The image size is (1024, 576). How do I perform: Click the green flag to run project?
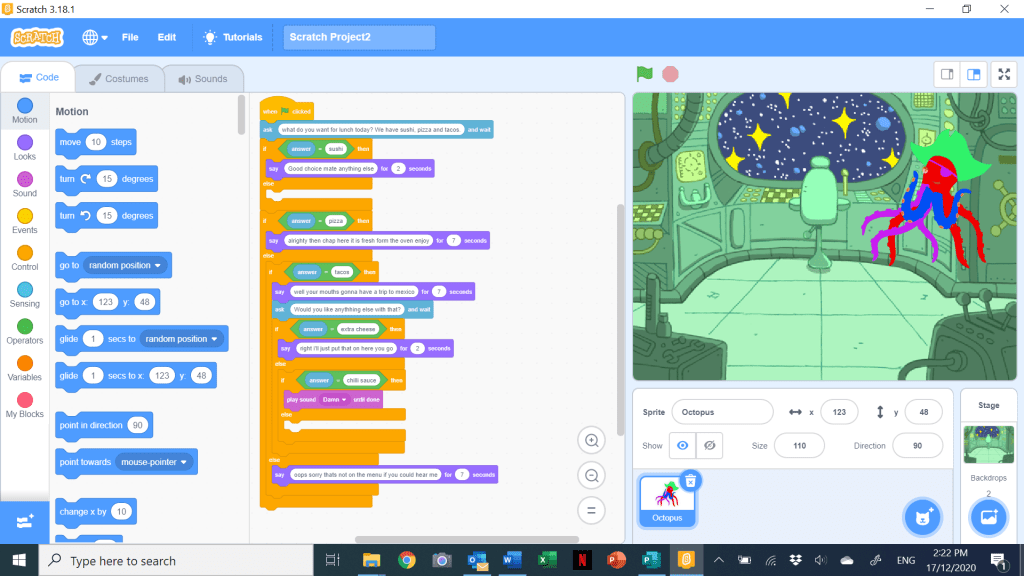(645, 74)
